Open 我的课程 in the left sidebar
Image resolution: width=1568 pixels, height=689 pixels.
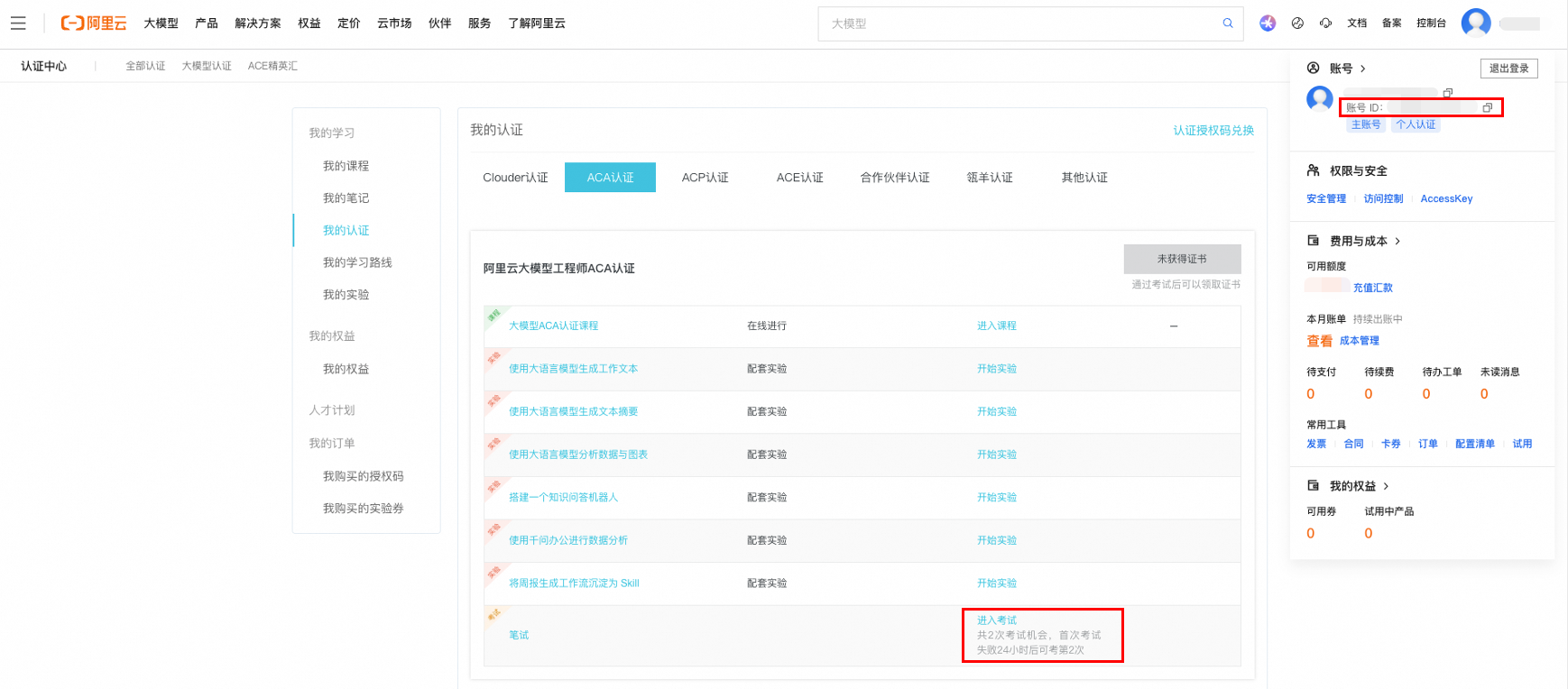(x=346, y=166)
